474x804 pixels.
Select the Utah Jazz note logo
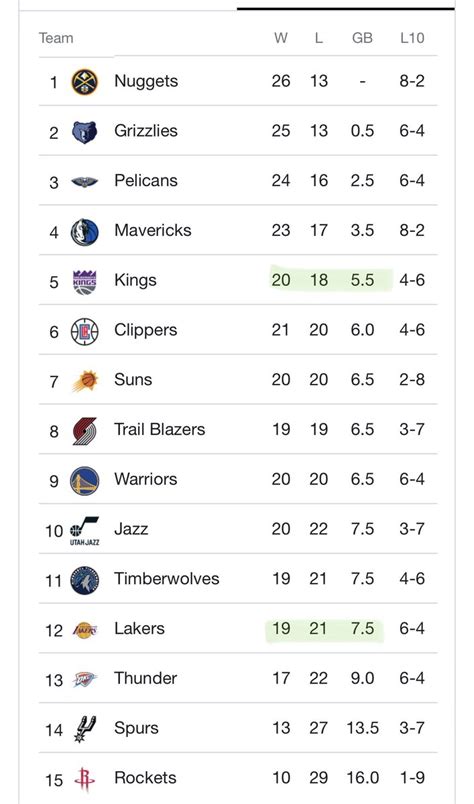tap(85, 531)
